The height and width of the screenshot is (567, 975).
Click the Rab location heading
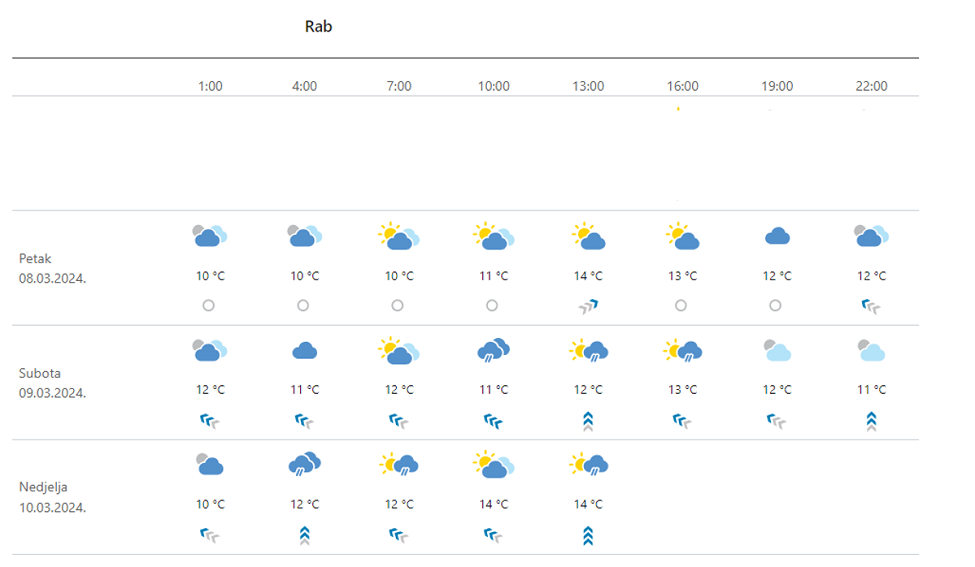point(318,27)
